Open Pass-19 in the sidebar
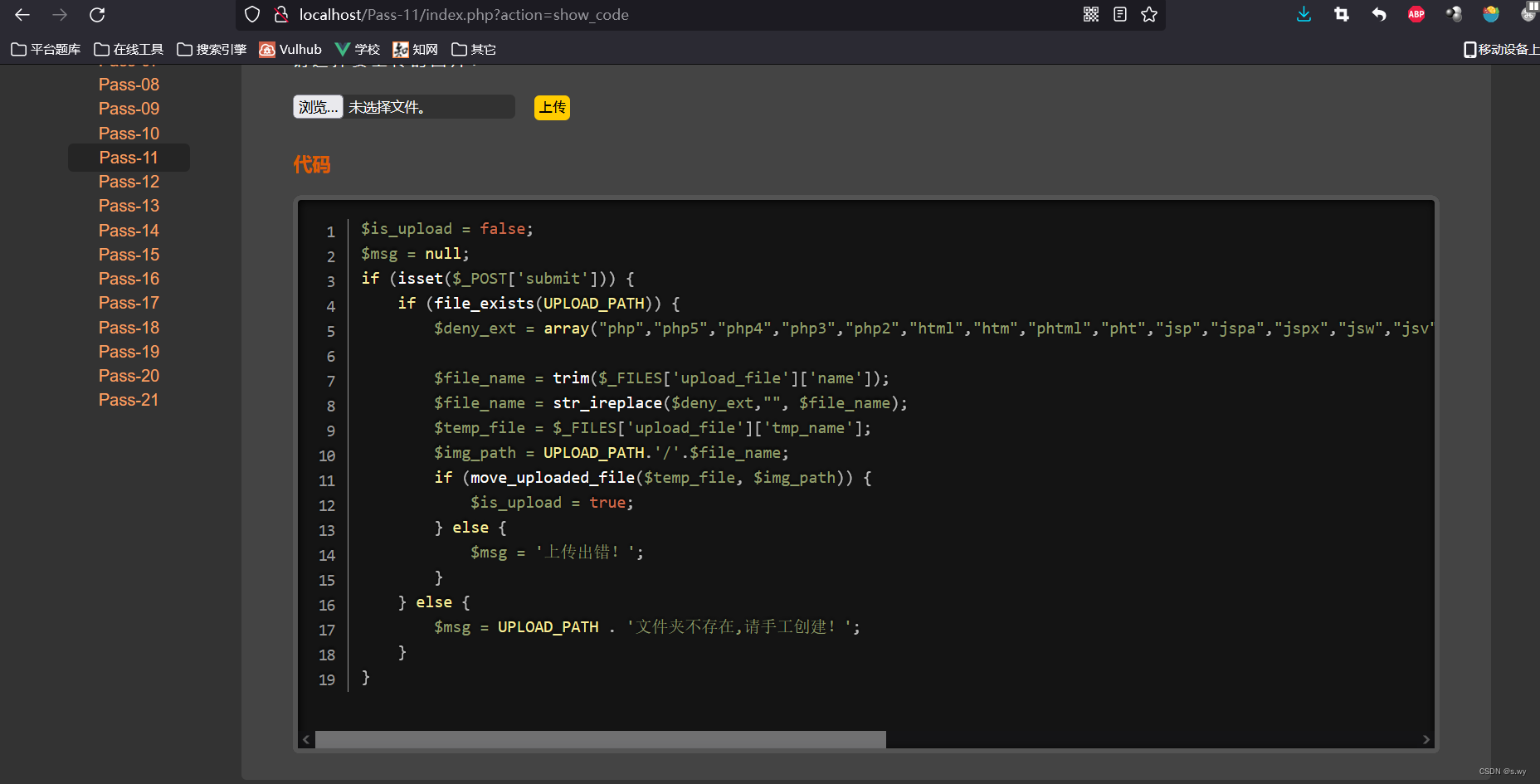The height and width of the screenshot is (784, 1540). coord(129,352)
